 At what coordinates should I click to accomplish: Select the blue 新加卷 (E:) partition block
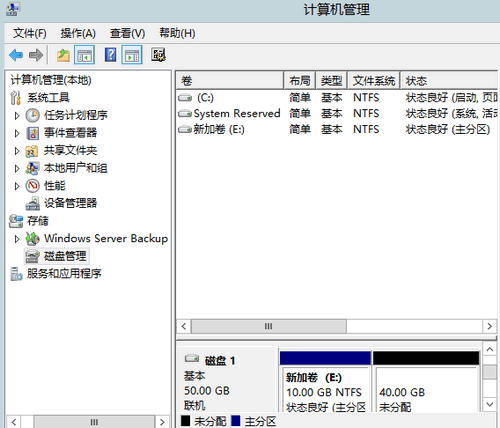click(x=325, y=382)
